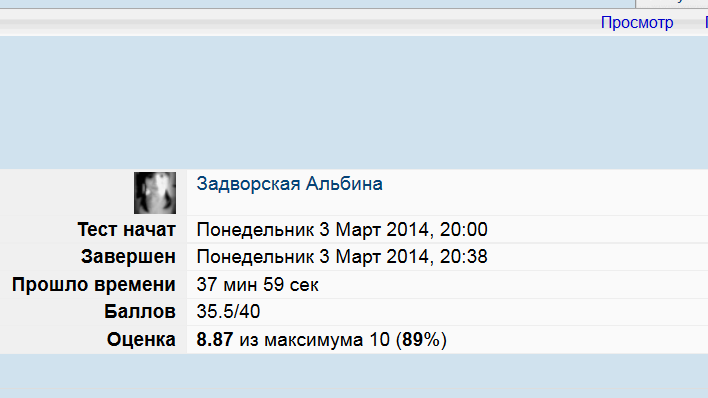
Task: Open the Задворская Альбина profile link
Action: pyautogui.click(x=289, y=184)
